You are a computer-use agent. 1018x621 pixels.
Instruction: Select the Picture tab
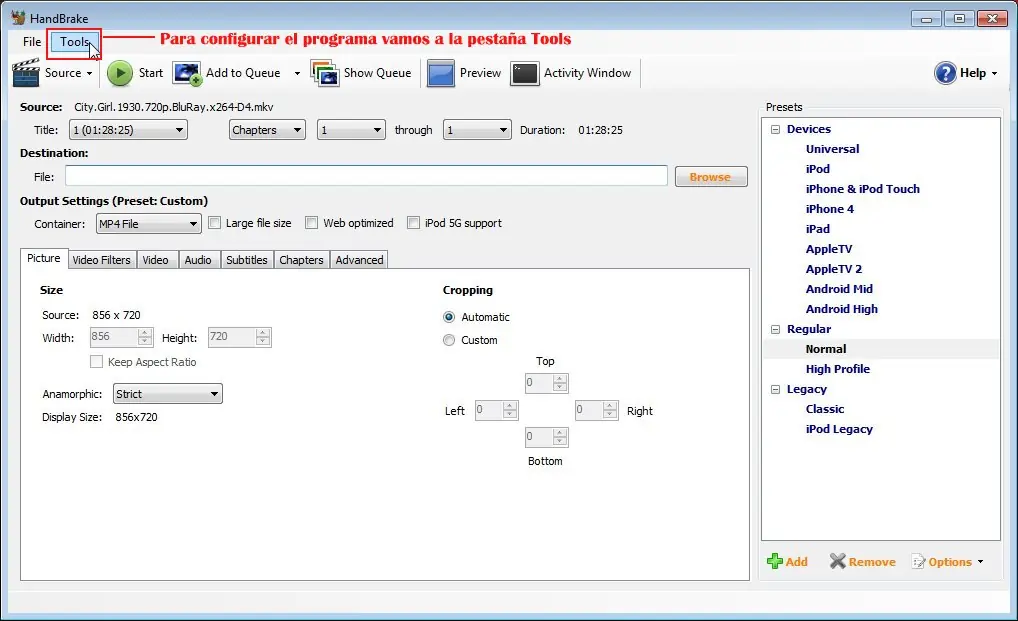pos(43,258)
